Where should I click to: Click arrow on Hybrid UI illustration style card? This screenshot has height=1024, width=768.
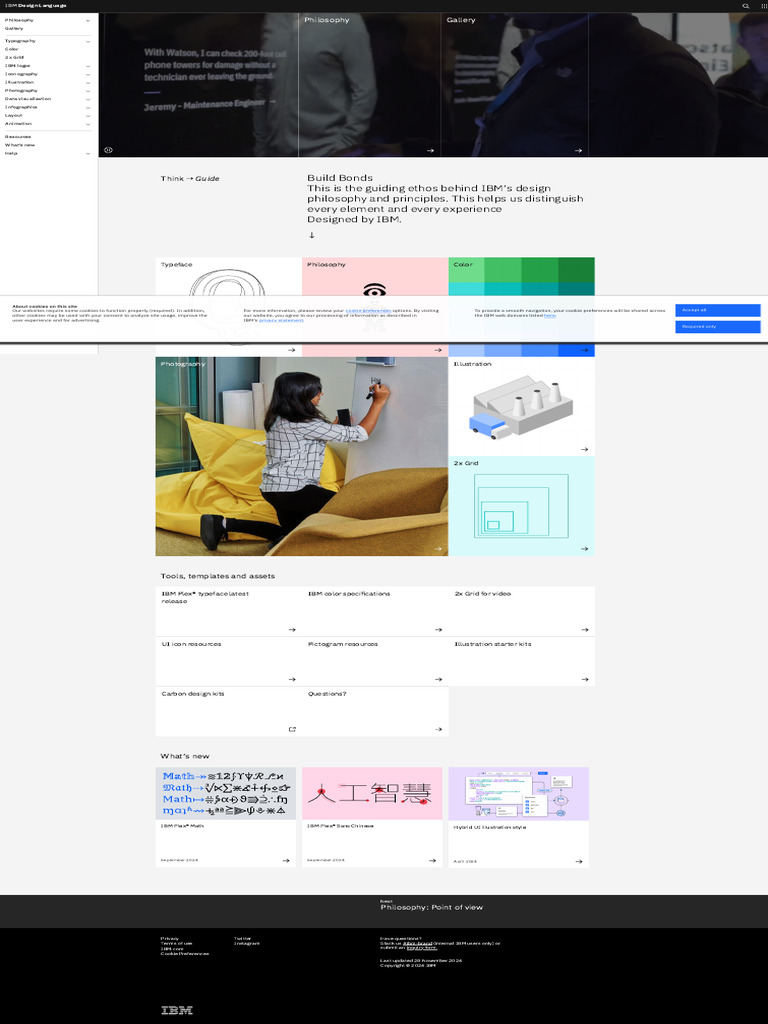pos(579,861)
